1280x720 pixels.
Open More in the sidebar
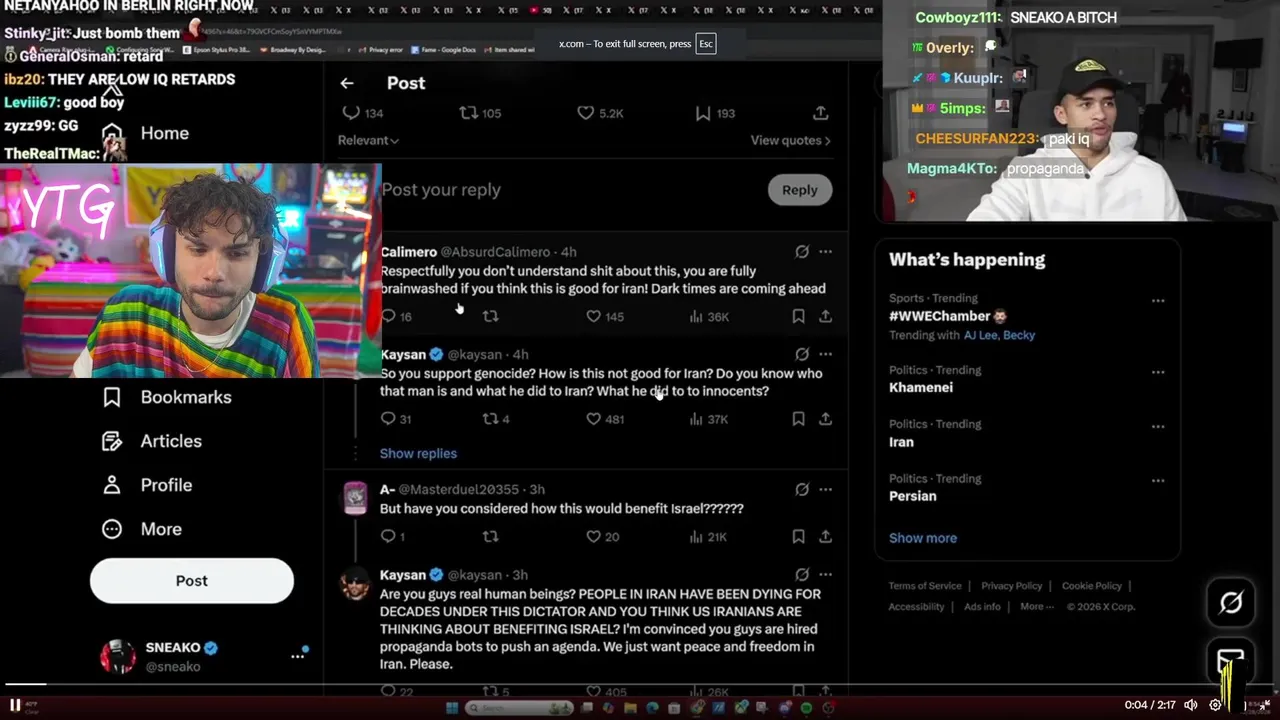click(142, 529)
